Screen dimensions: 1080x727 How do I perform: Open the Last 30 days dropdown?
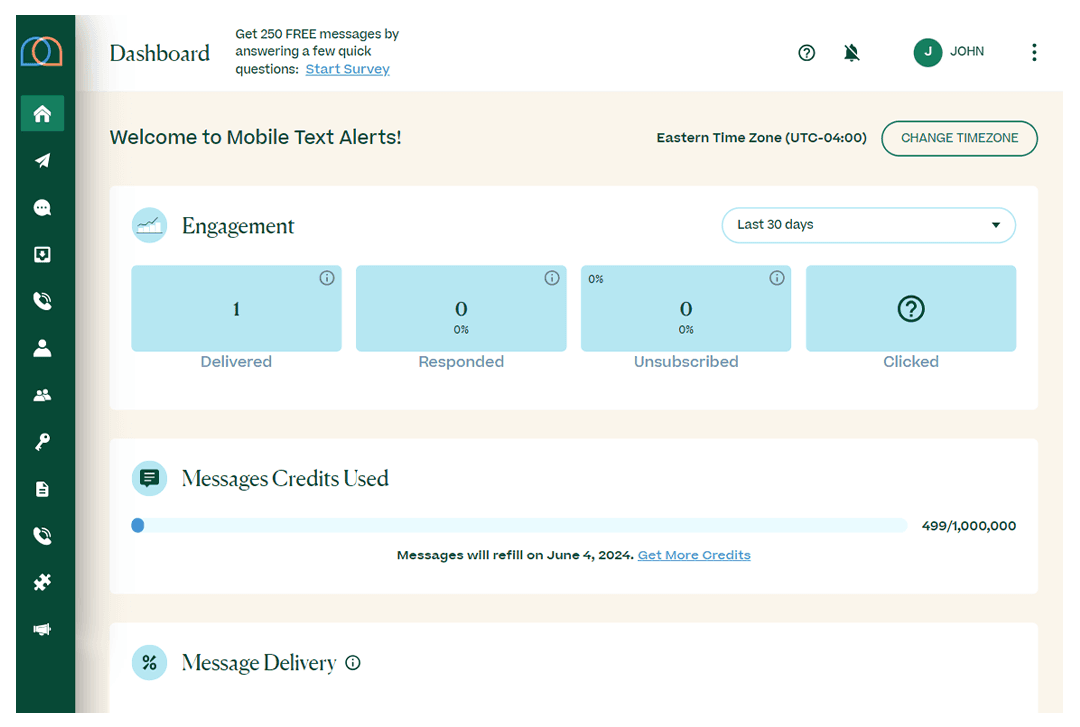(x=868, y=225)
